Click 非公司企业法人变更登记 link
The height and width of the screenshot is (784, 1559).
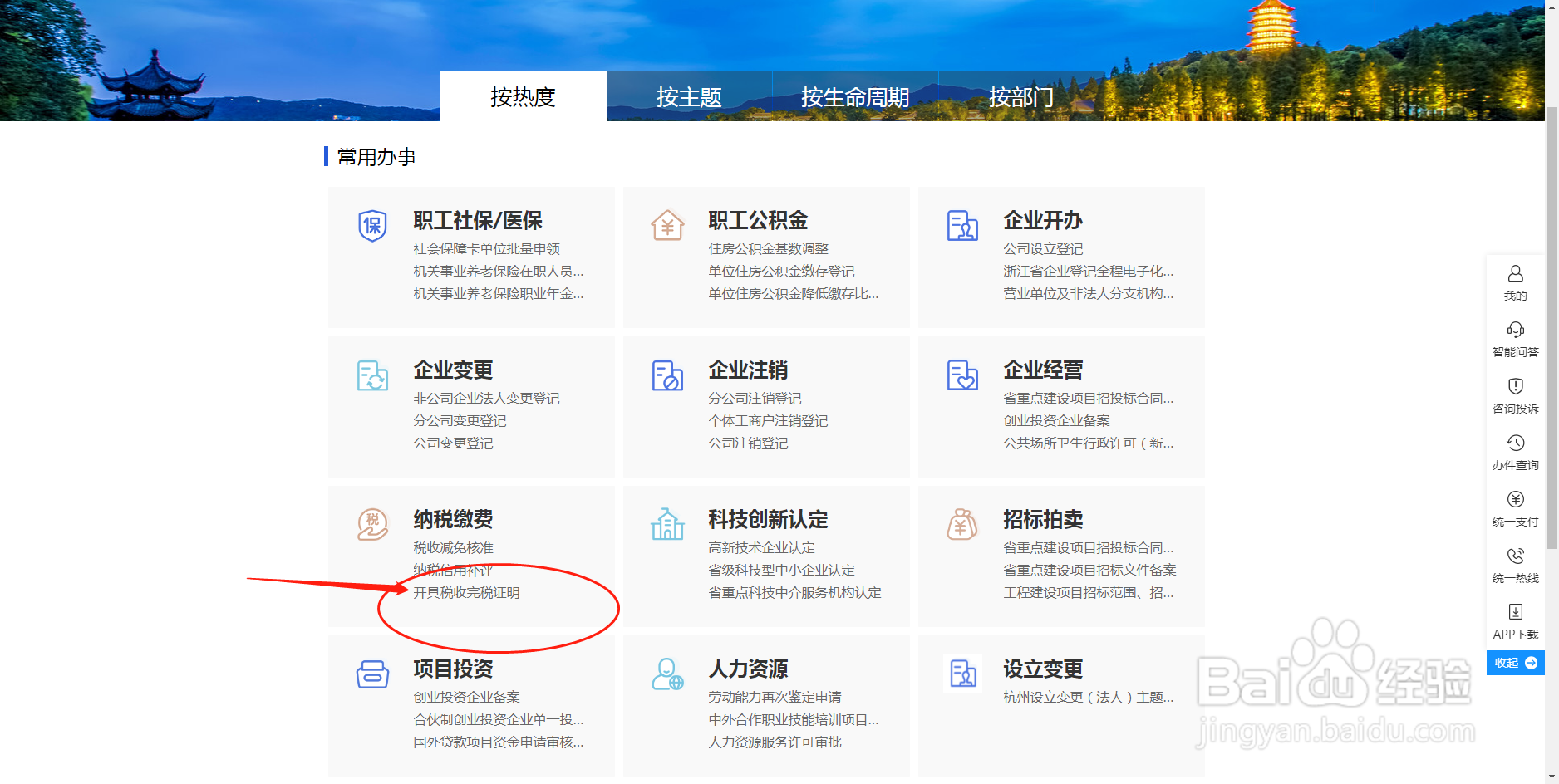click(486, 399)
